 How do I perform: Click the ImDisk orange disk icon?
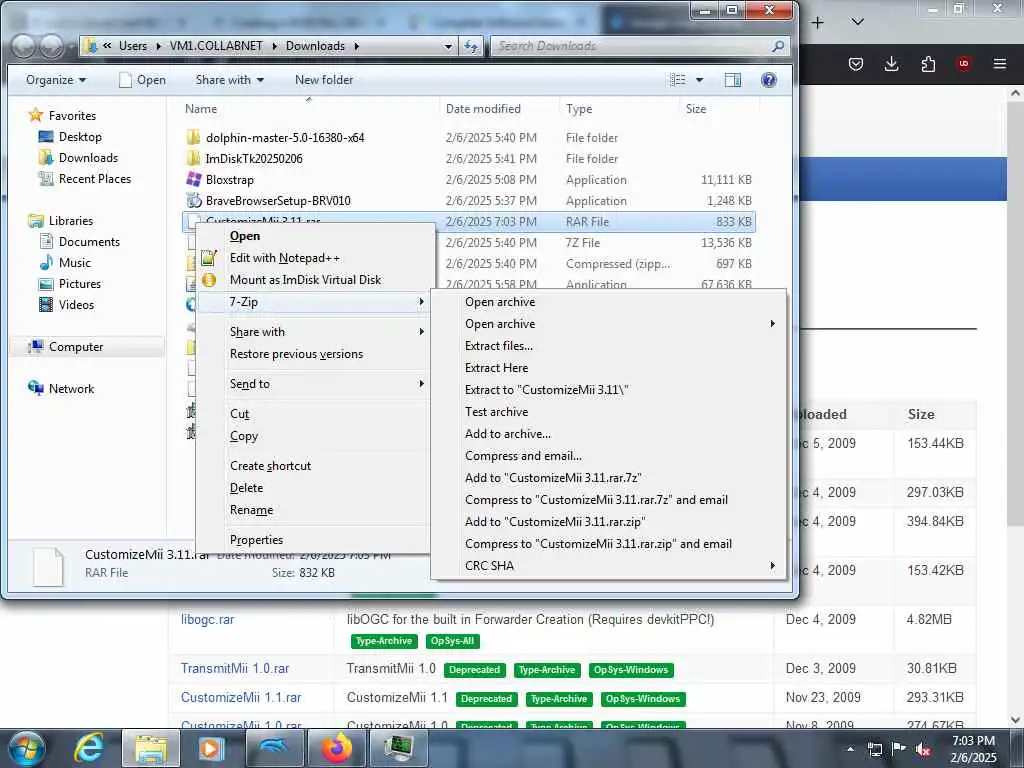tap(208, 280)
